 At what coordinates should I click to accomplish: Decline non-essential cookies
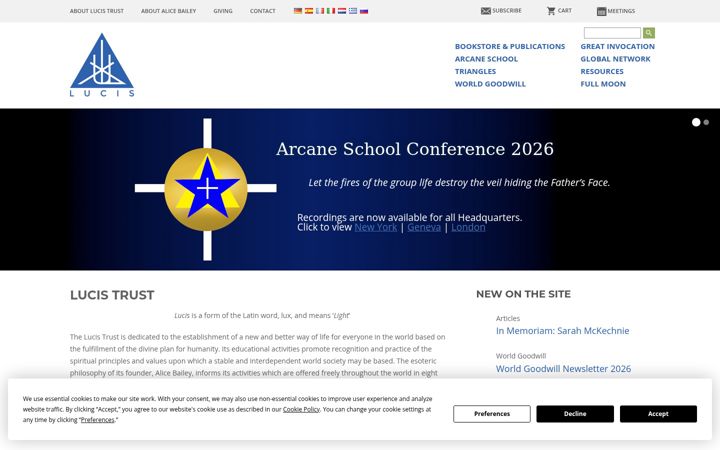575,414
